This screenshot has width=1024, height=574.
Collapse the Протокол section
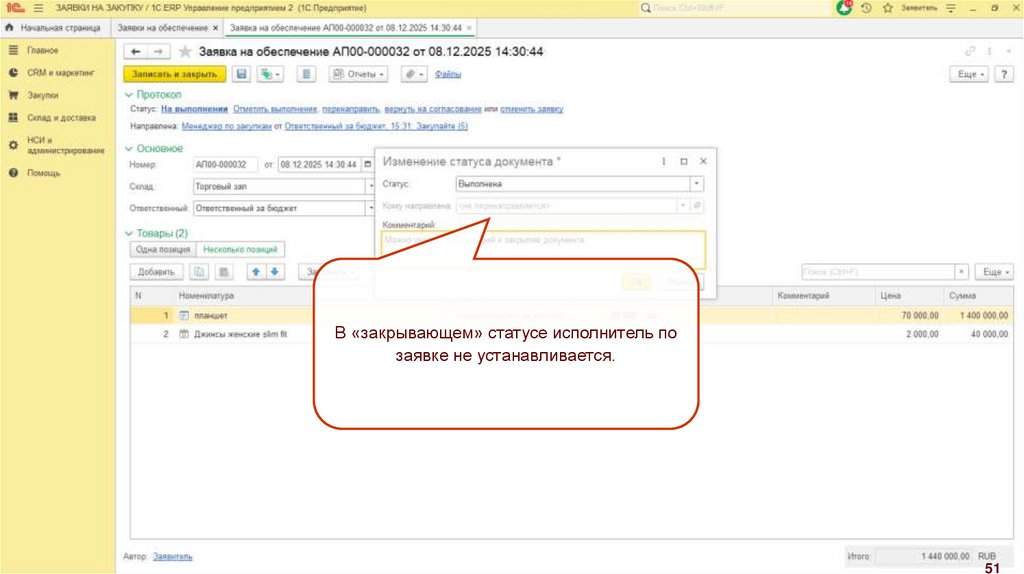click(128, 94)
